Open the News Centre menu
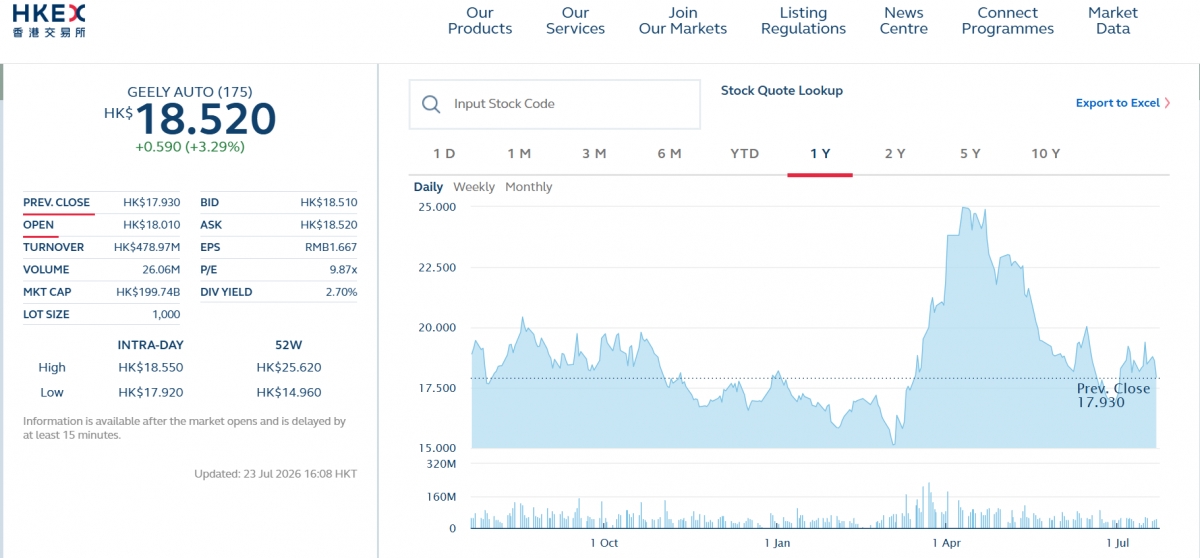 coord(904,21)
